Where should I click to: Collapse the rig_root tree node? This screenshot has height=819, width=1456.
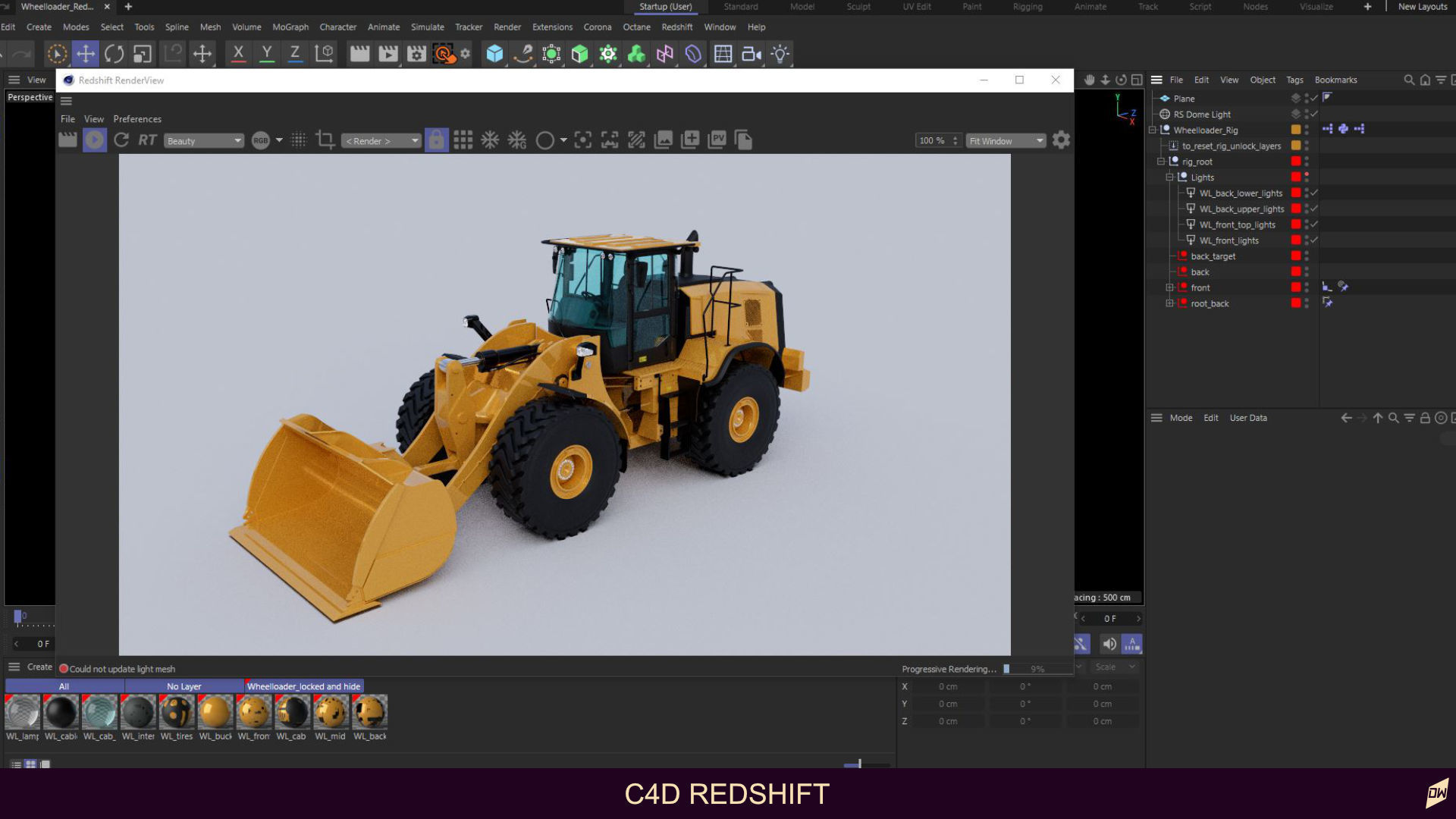pos(1161,162)
